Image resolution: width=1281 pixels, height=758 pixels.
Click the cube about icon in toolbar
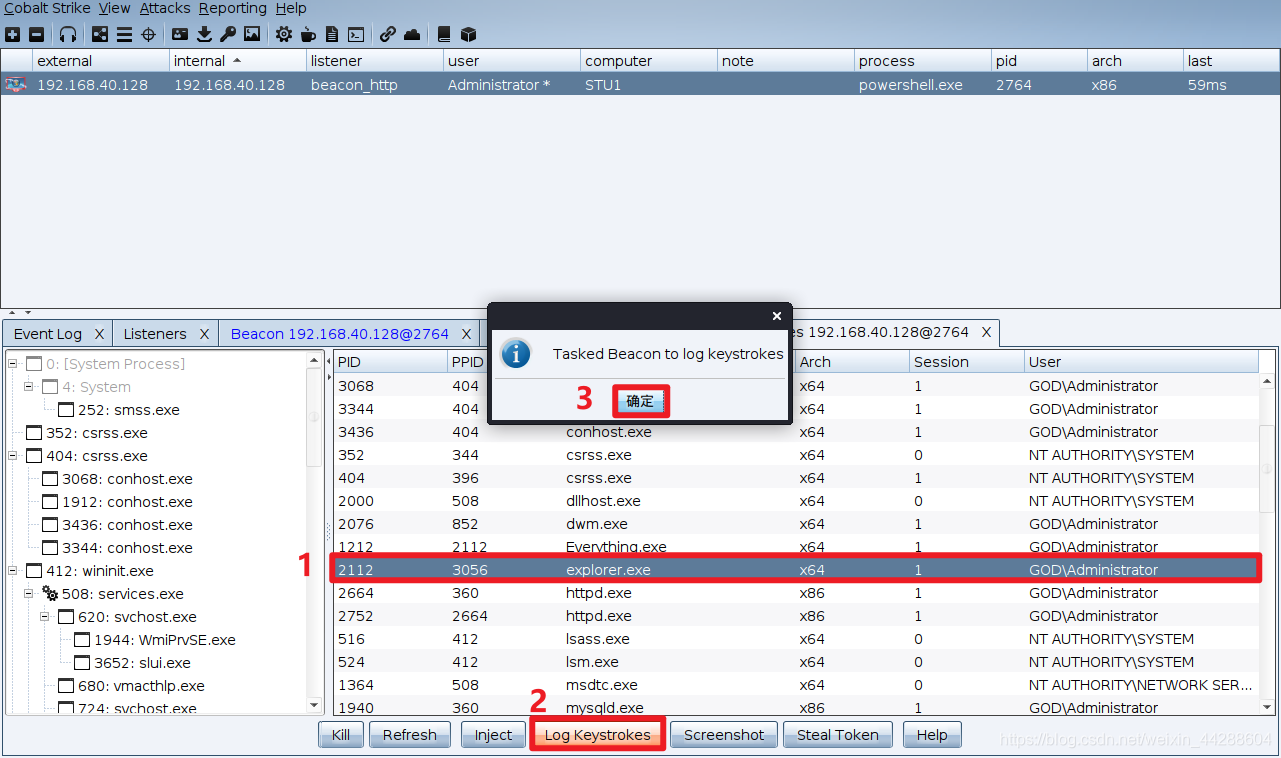(x=468, y=34)
